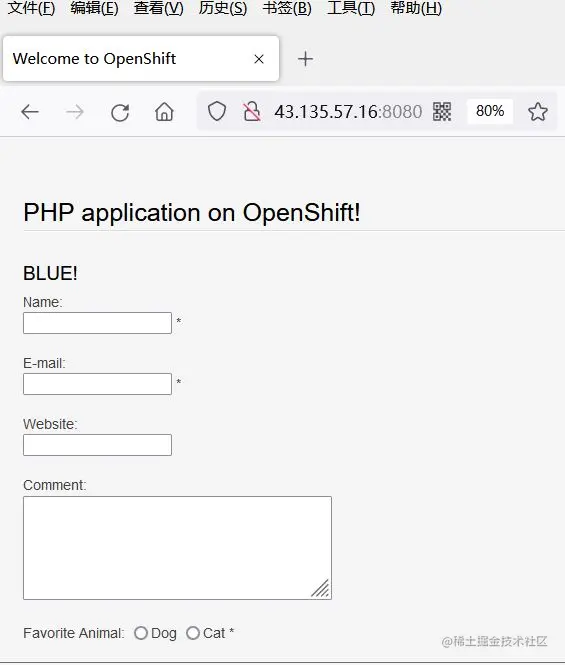
Task: Open the home page icon
Action: (164, 112)
